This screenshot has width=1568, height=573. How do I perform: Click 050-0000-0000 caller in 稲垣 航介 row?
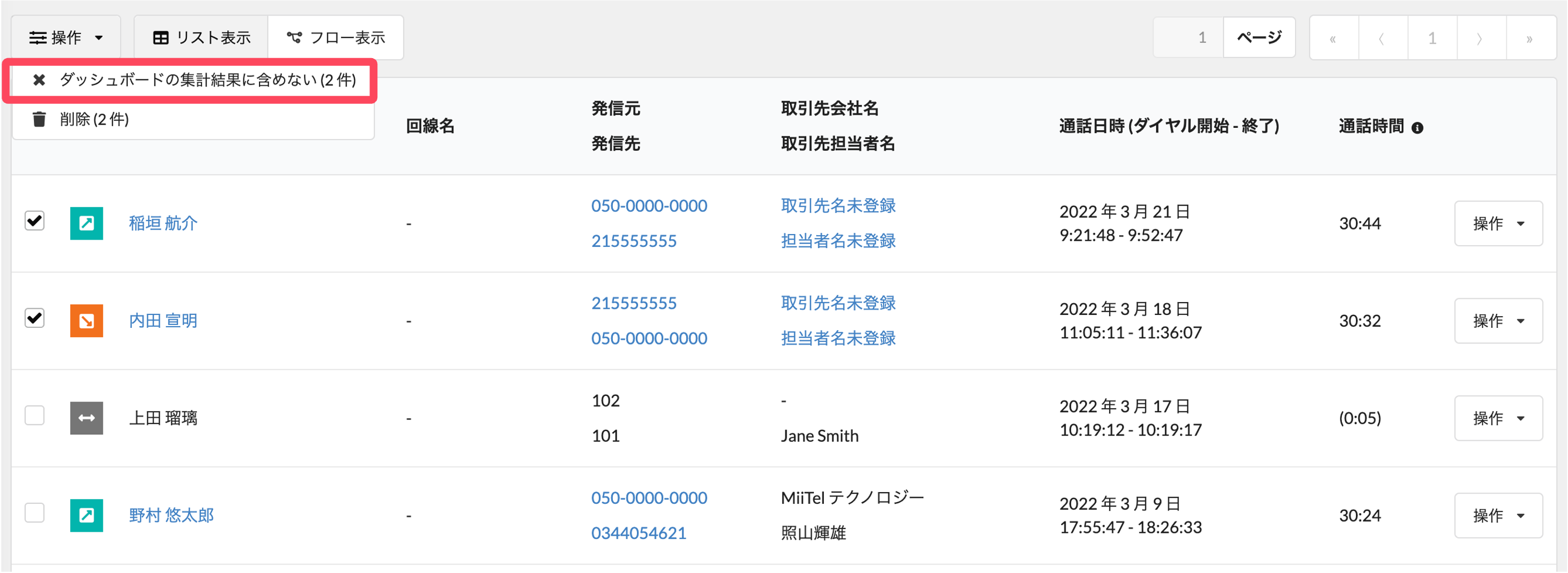pos(649,206)
